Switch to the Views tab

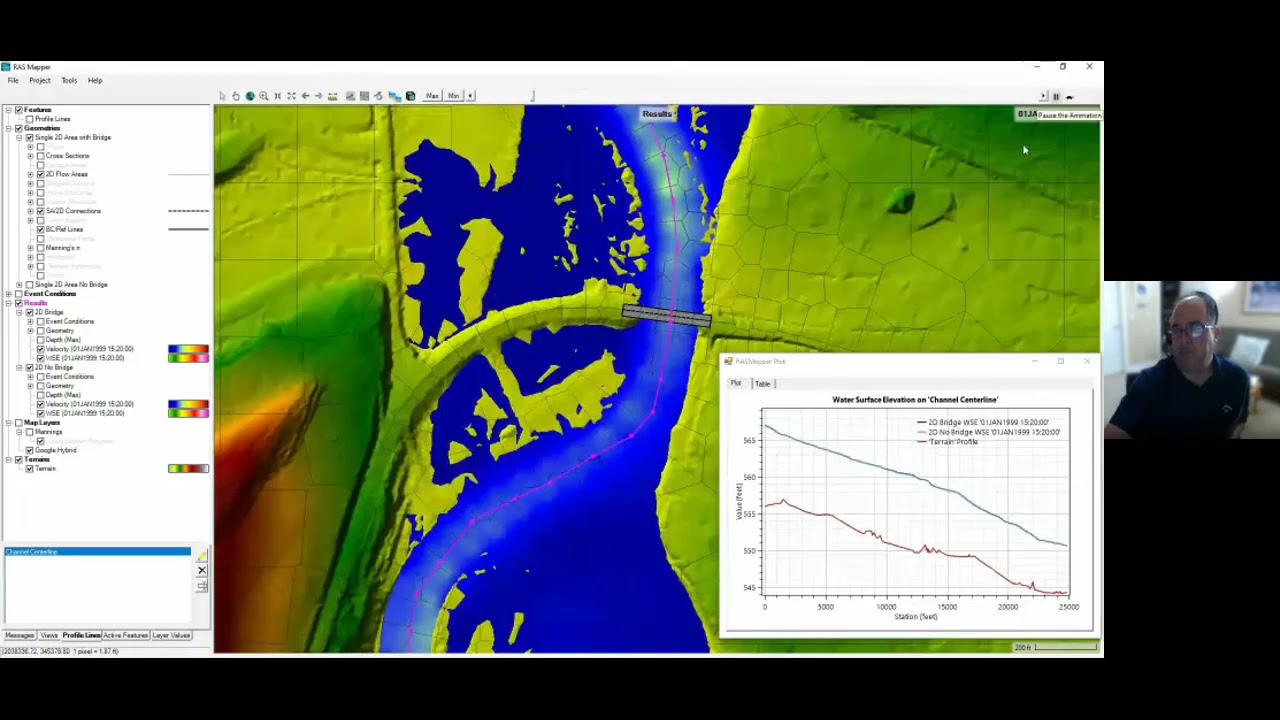pyautogui.click(x=49, y=635)
